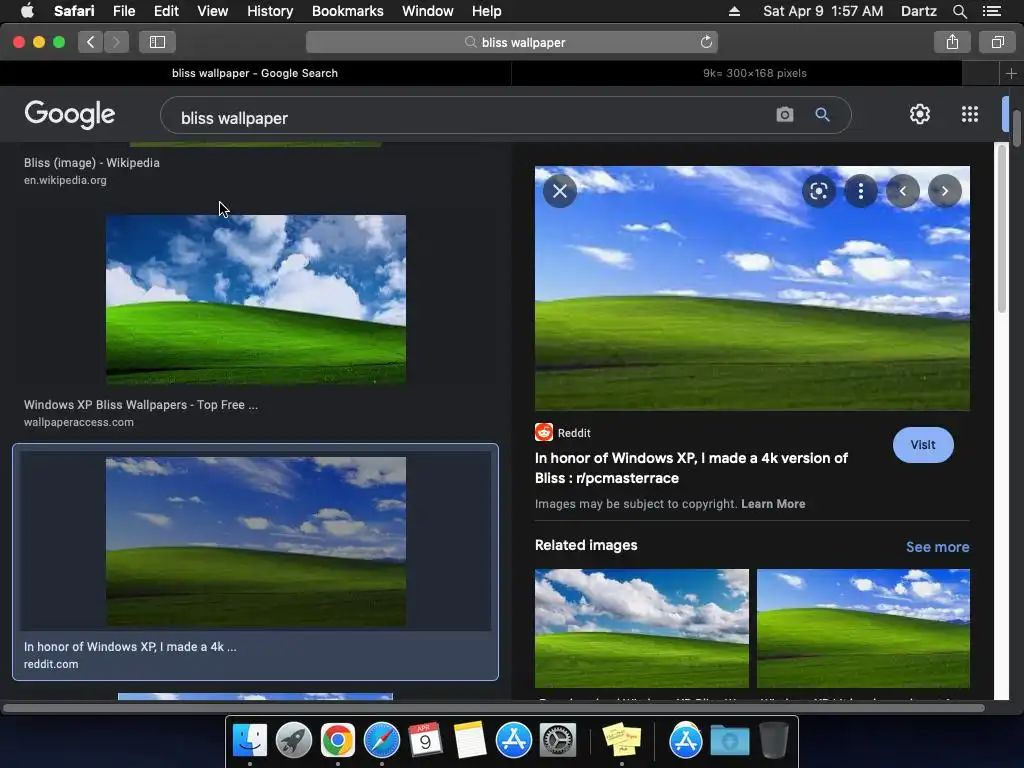
Task: Open Google quick settings gear
Action: tap(920, 114)
